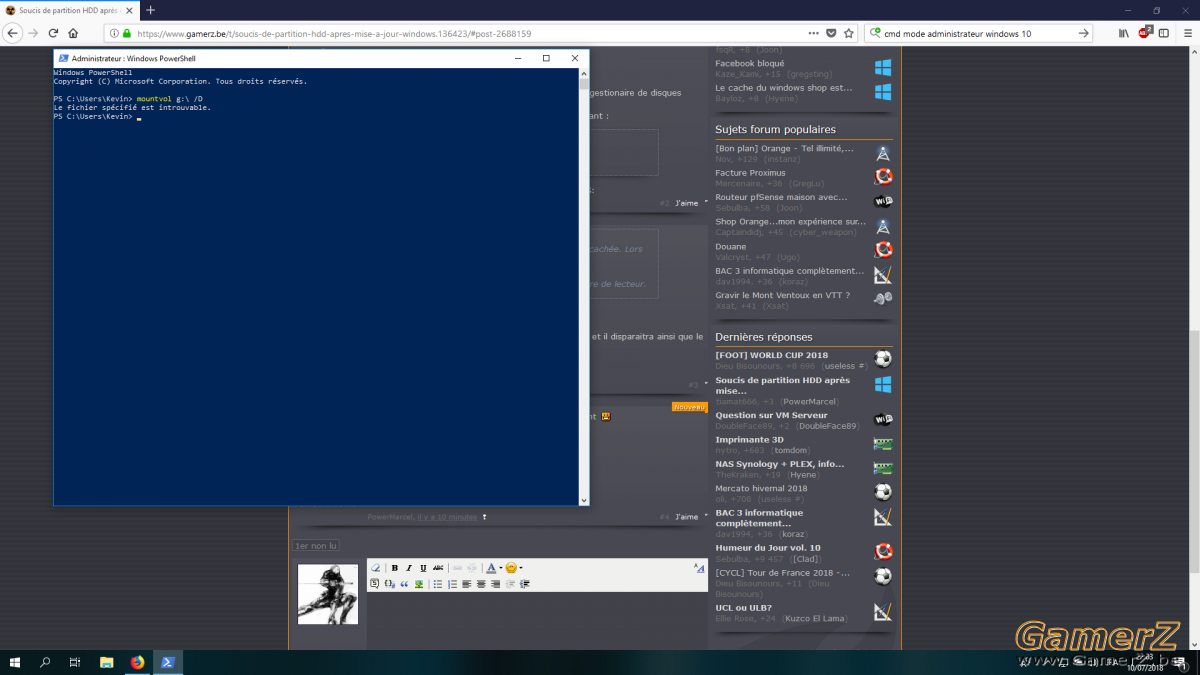Click the Firefox URL address bar
This screenshot has height=675, width=1200.
point(480,33)
